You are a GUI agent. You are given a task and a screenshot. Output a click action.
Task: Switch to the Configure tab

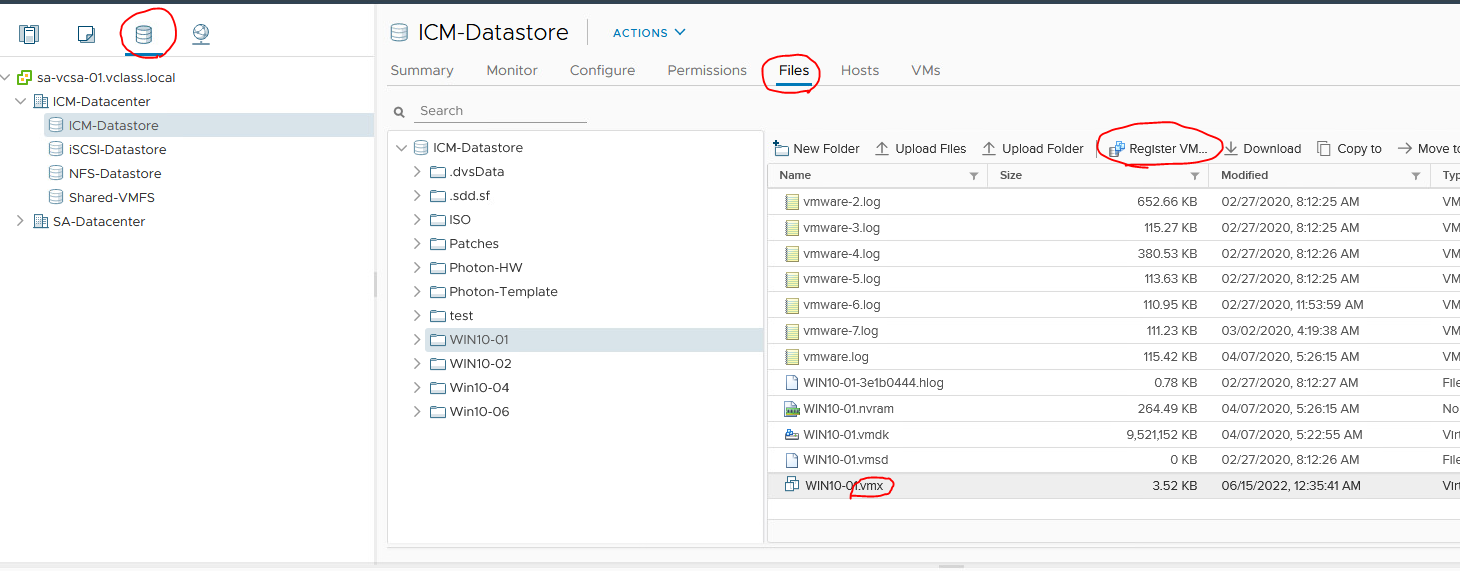602,70
